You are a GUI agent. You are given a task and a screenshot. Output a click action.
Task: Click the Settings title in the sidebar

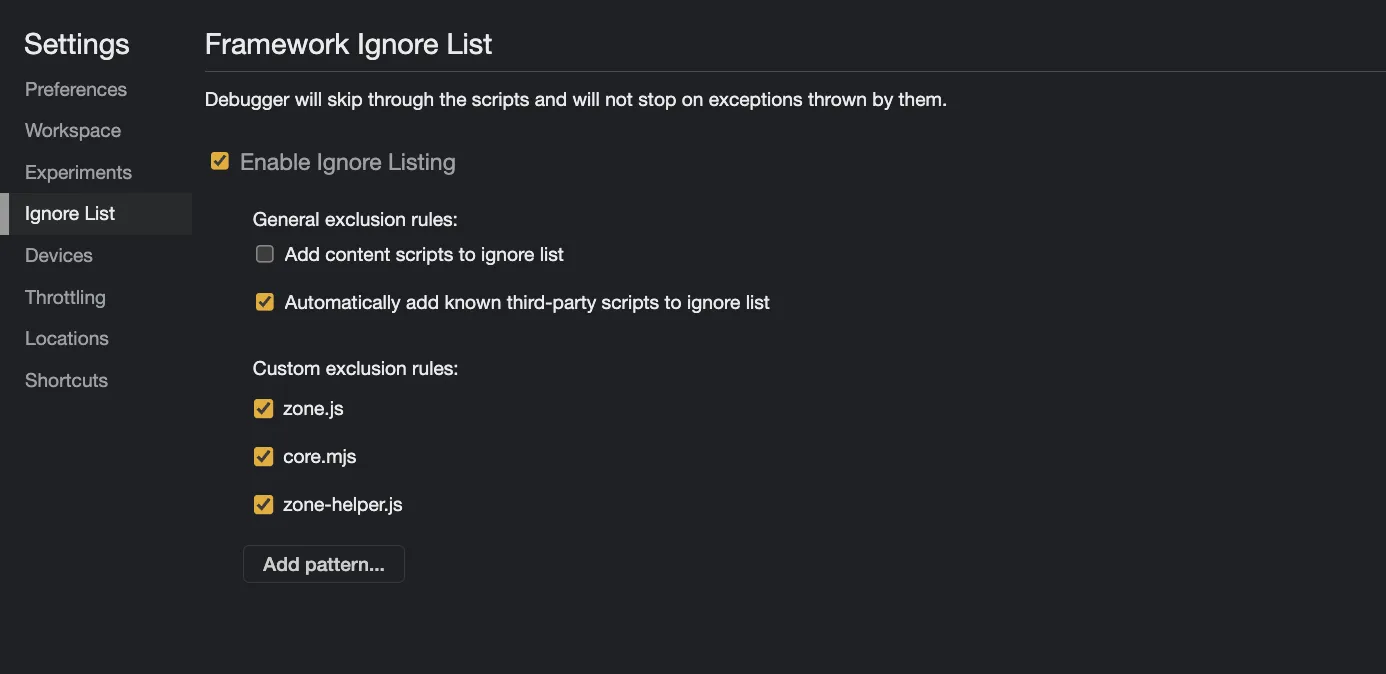click(77, 44)
